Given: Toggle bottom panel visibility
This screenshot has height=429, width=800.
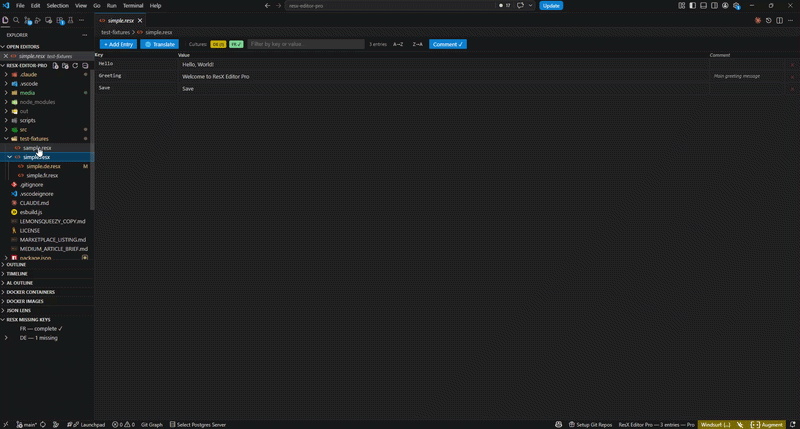Looking at the screenshot, I should (704, 6).
